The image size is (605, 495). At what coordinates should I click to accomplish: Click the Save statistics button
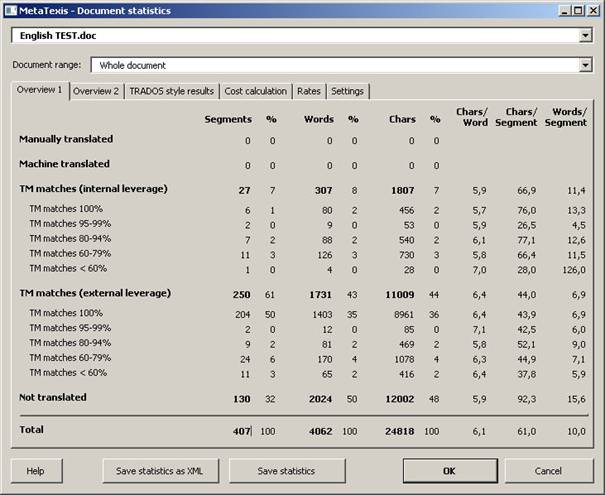point(287,471)
